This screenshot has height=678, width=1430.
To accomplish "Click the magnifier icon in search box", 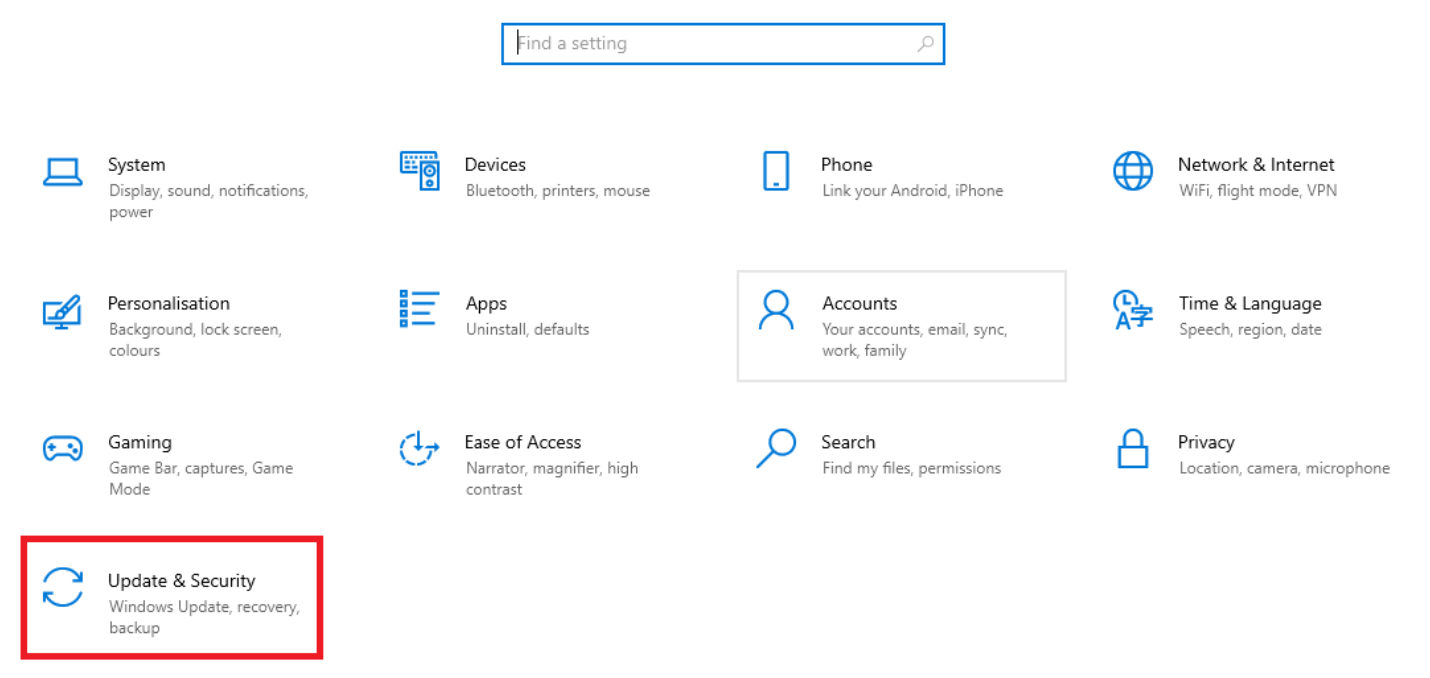I will 925,43.
